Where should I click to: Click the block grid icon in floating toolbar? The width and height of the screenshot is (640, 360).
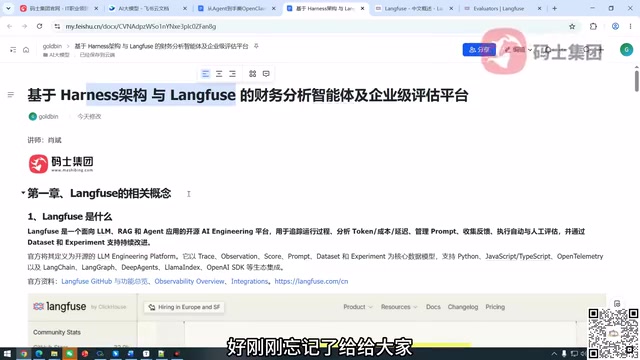click(253, 74)
